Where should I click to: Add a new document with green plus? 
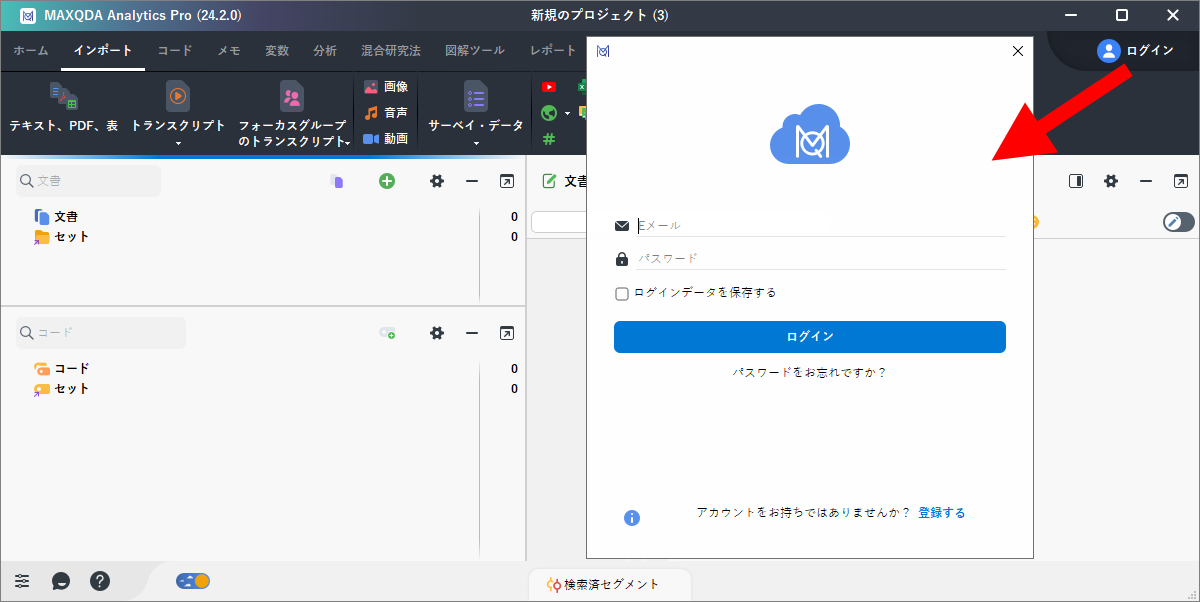(x=387, y=181)
